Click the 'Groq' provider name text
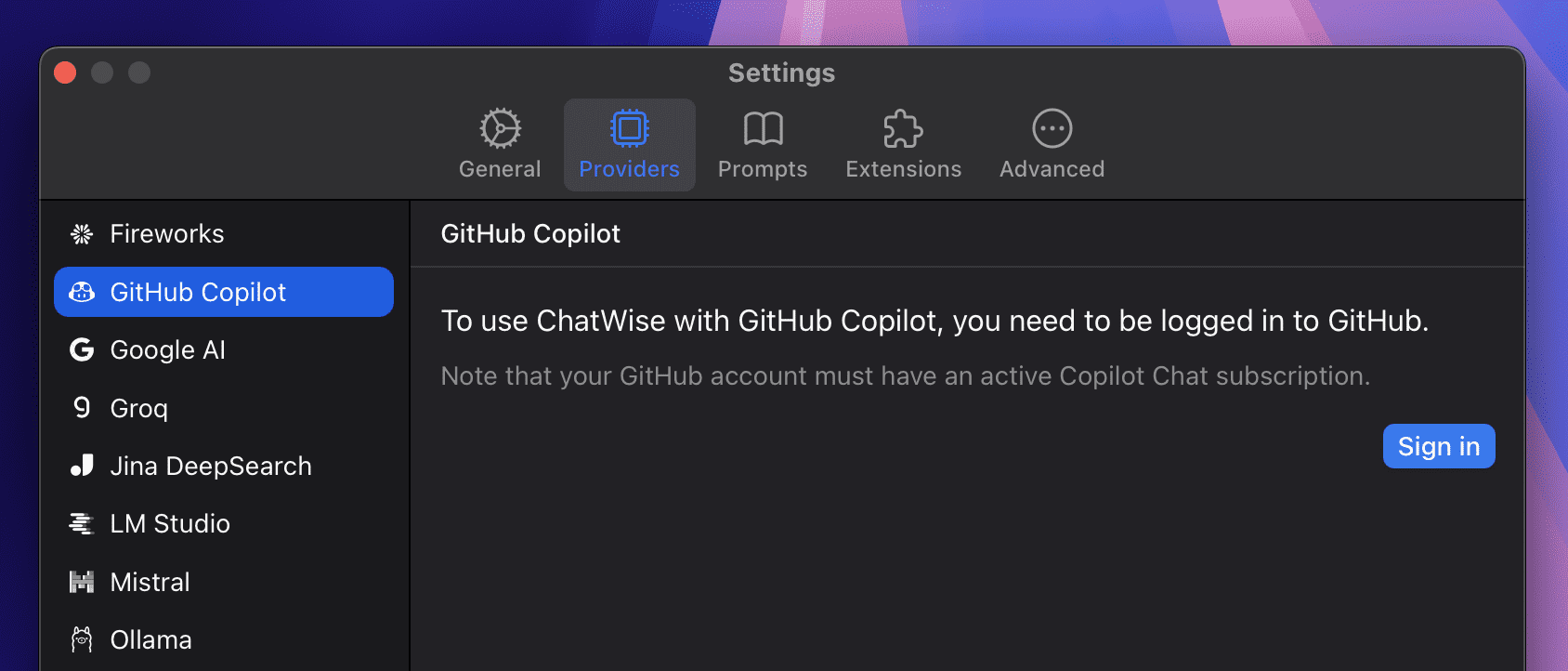 pyautogui.click(x=139, y=409)
